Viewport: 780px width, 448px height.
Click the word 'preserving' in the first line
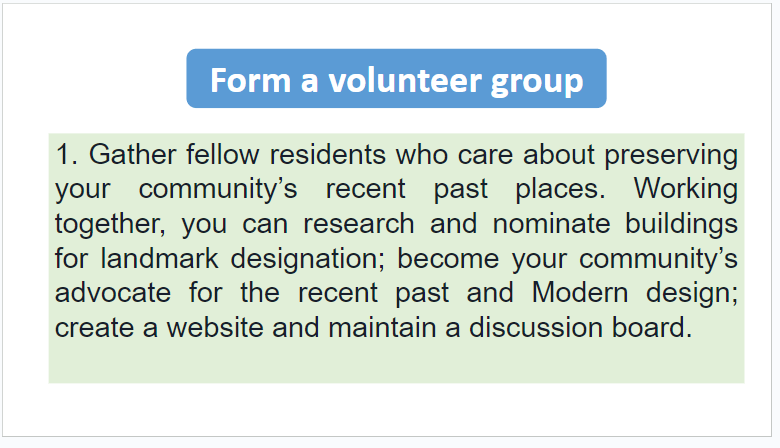pos(671,157)
